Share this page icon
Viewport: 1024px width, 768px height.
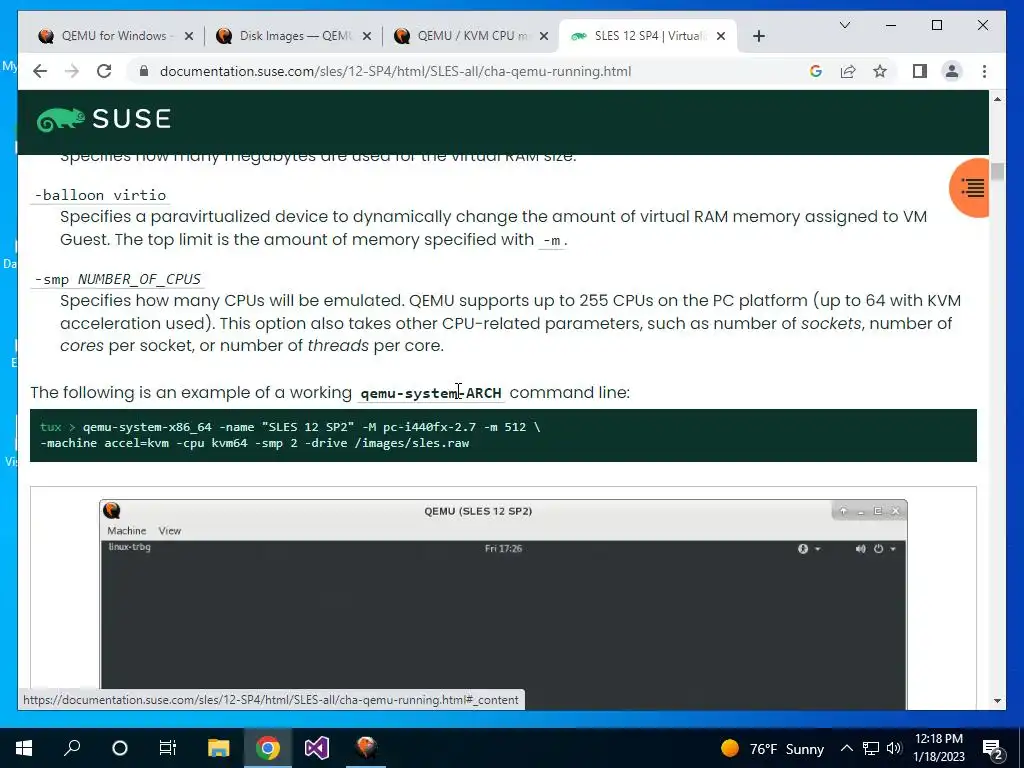click(848, 71)
